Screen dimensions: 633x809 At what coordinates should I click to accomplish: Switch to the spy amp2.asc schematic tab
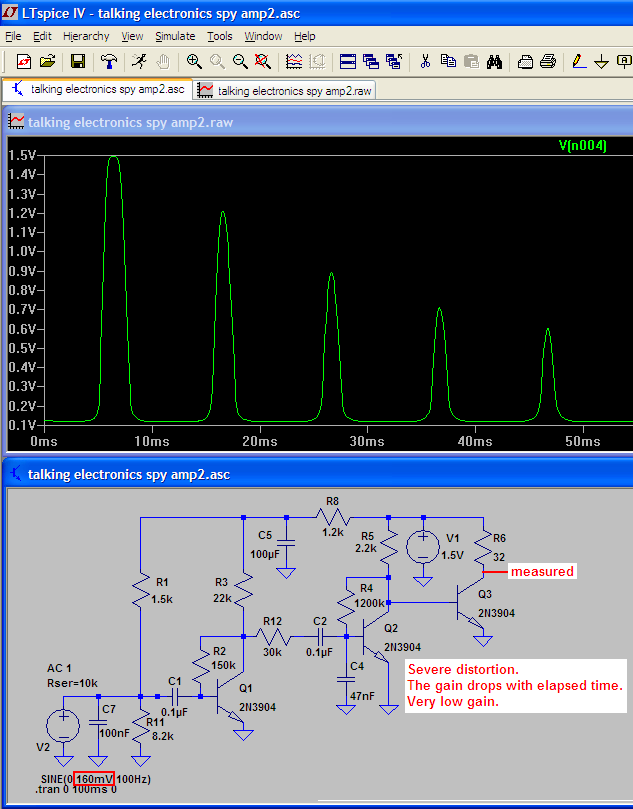coord(98,89)
